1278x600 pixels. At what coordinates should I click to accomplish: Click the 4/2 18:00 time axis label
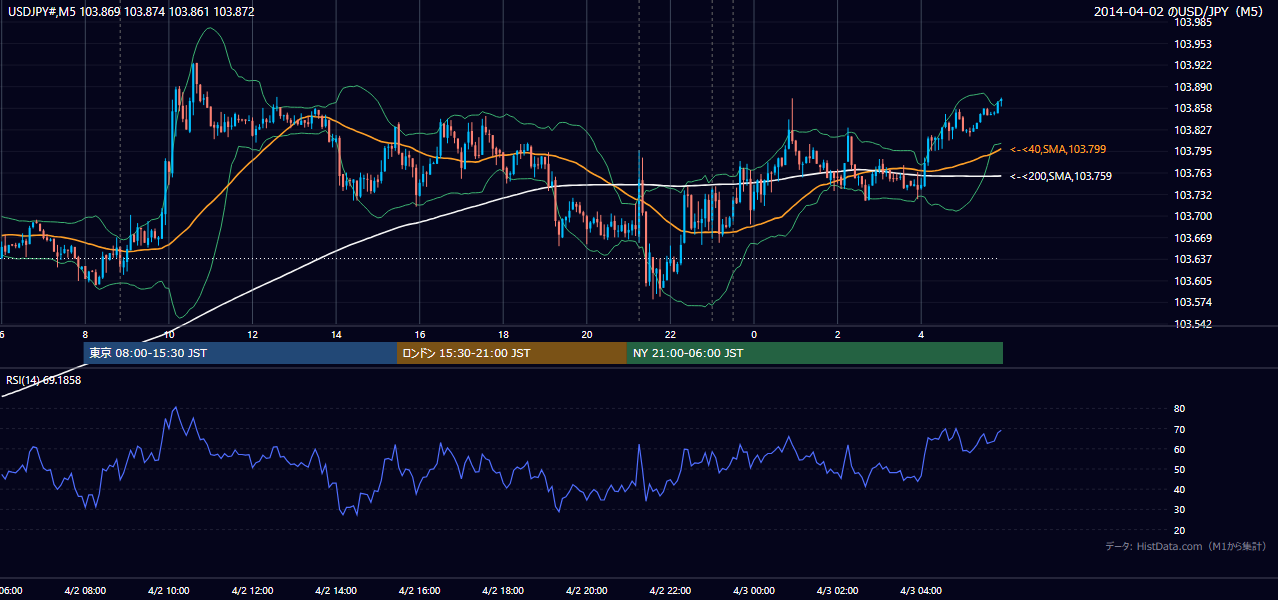(x=504, y=591)
